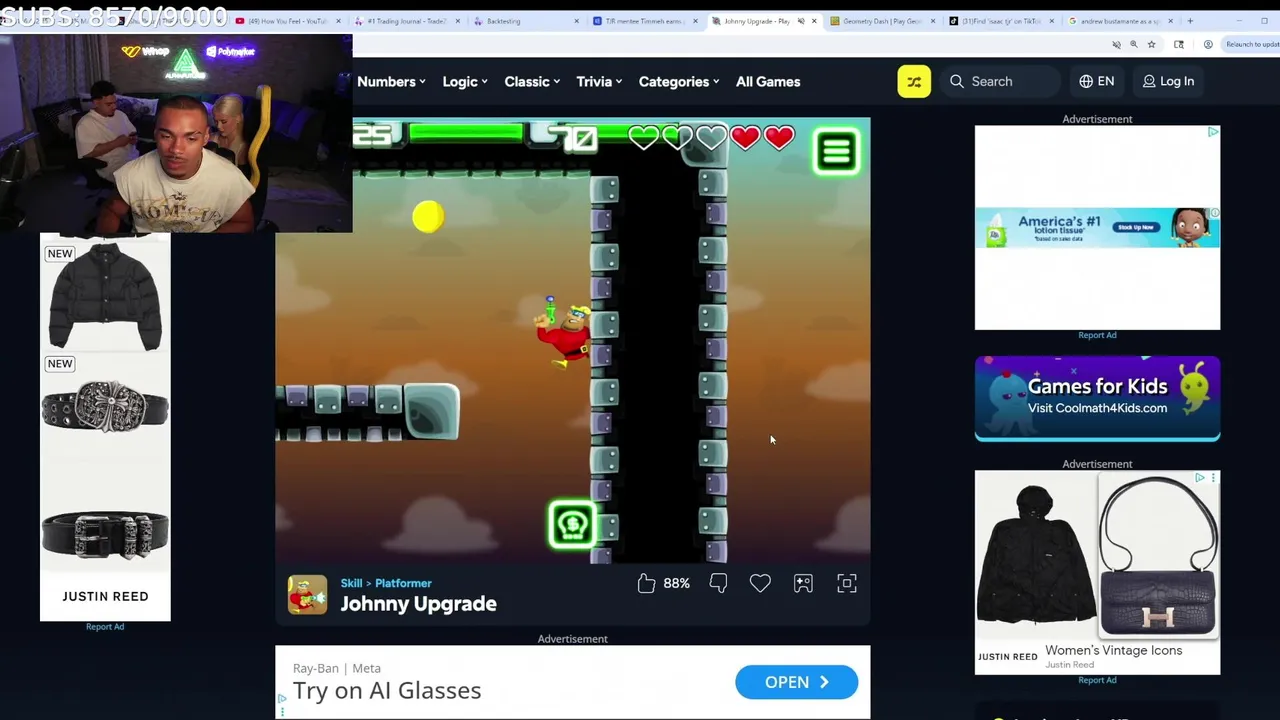The height and width of the screenshot is (720, 1280).
Task: Click the muted audio icon on Johnny Upgrade tab
Action: coord(801,21)
